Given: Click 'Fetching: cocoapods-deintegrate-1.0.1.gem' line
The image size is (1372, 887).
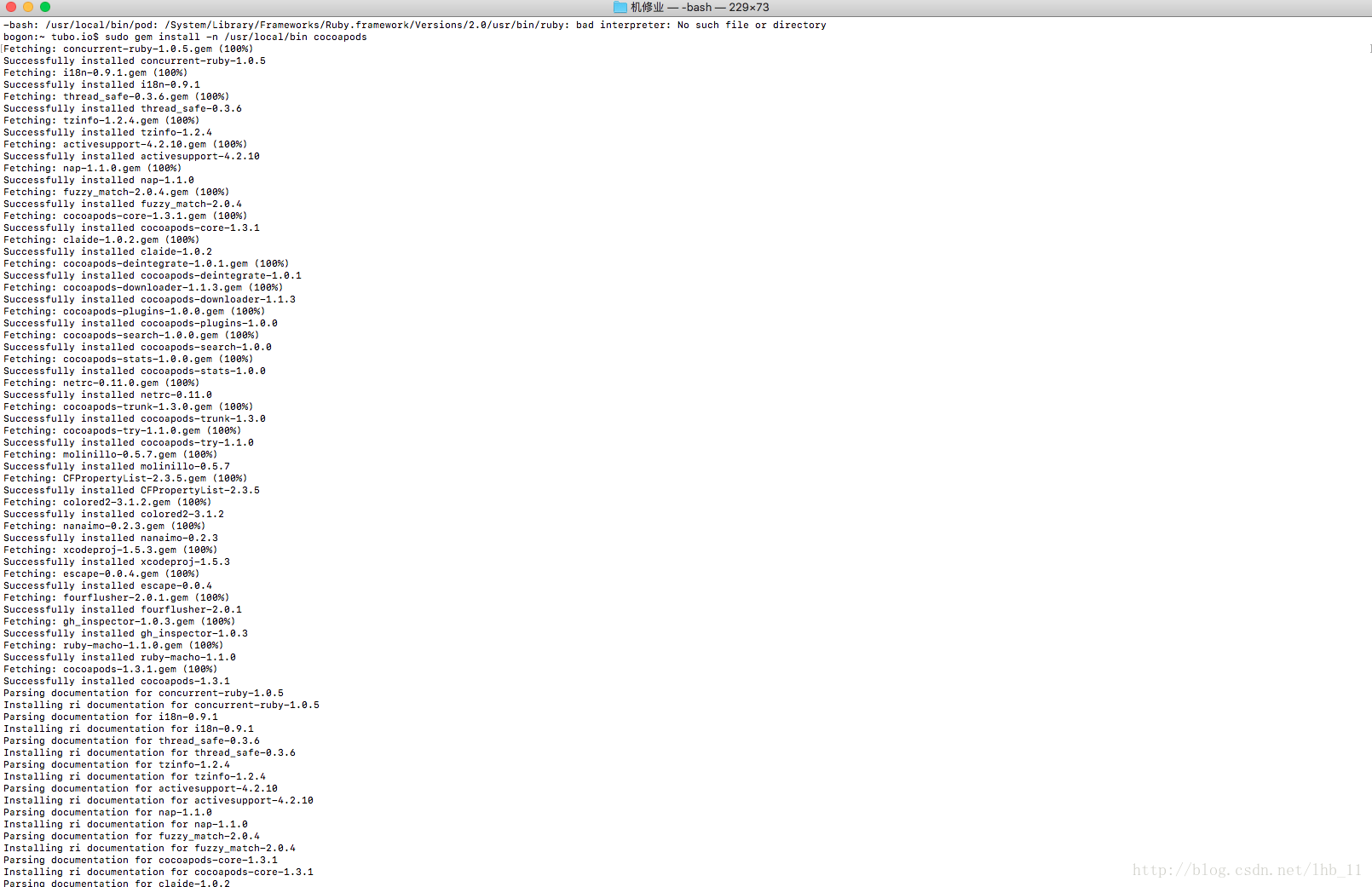Looking at the screenshot, I should (x=146, y=263).
